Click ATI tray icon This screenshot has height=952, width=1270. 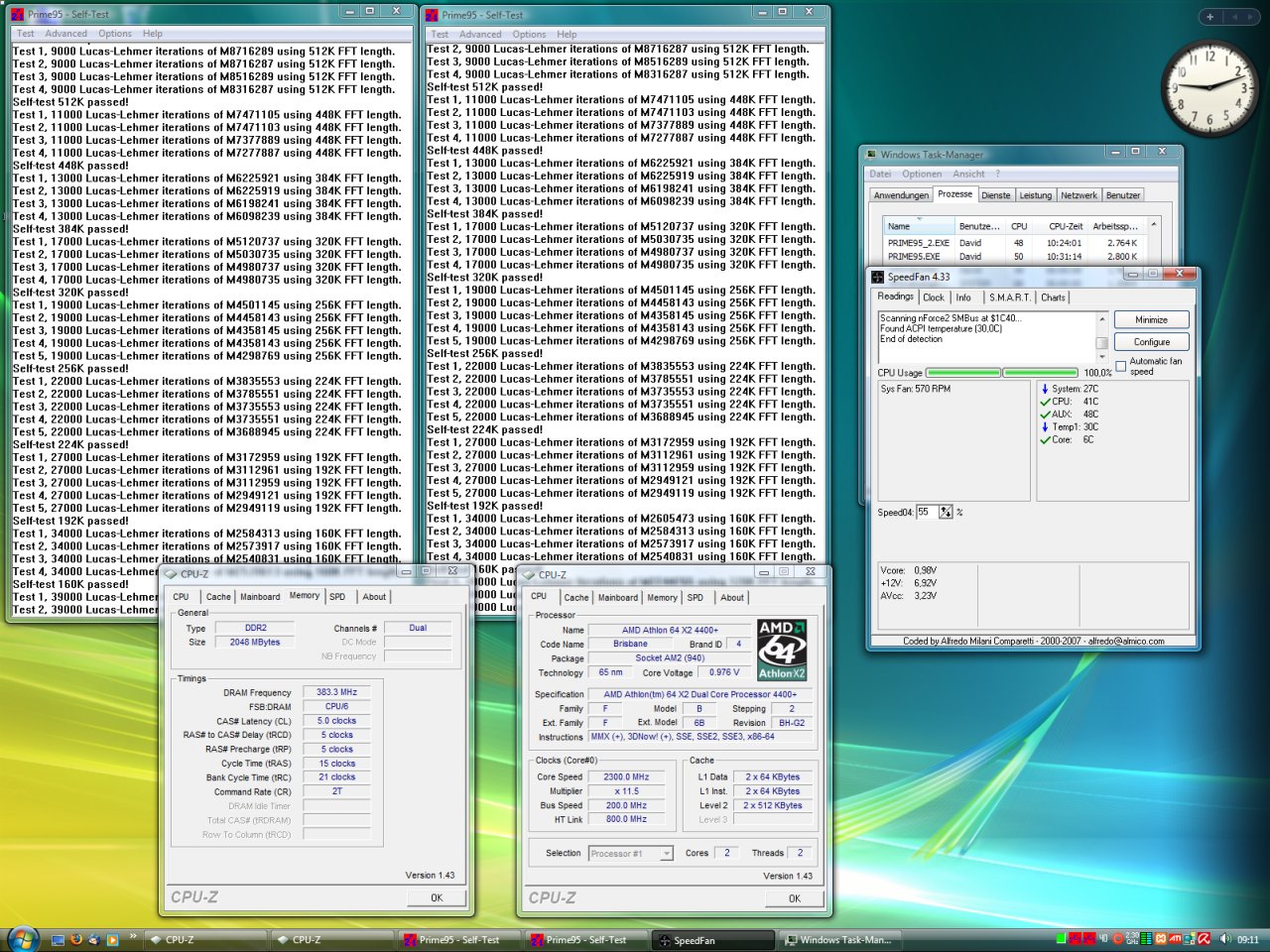(x=1175, y=938)
